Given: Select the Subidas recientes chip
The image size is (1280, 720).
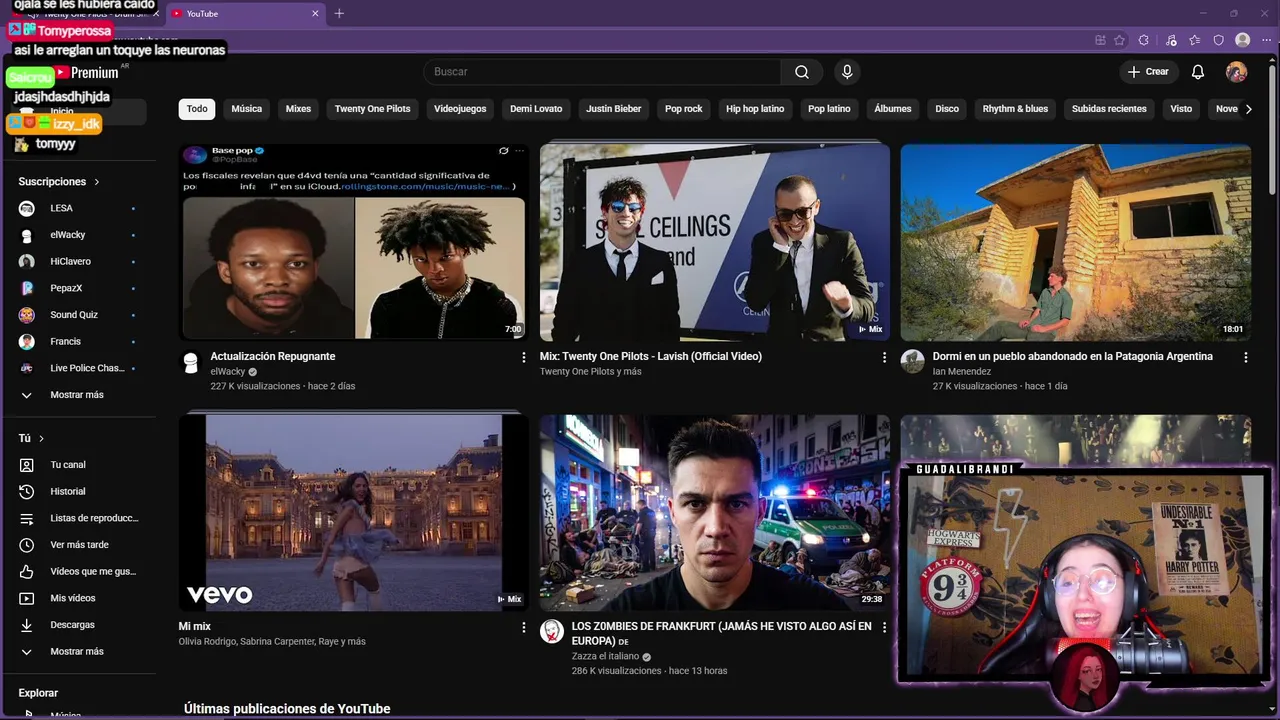Looking at the screenshot, I should [1109, 109].
